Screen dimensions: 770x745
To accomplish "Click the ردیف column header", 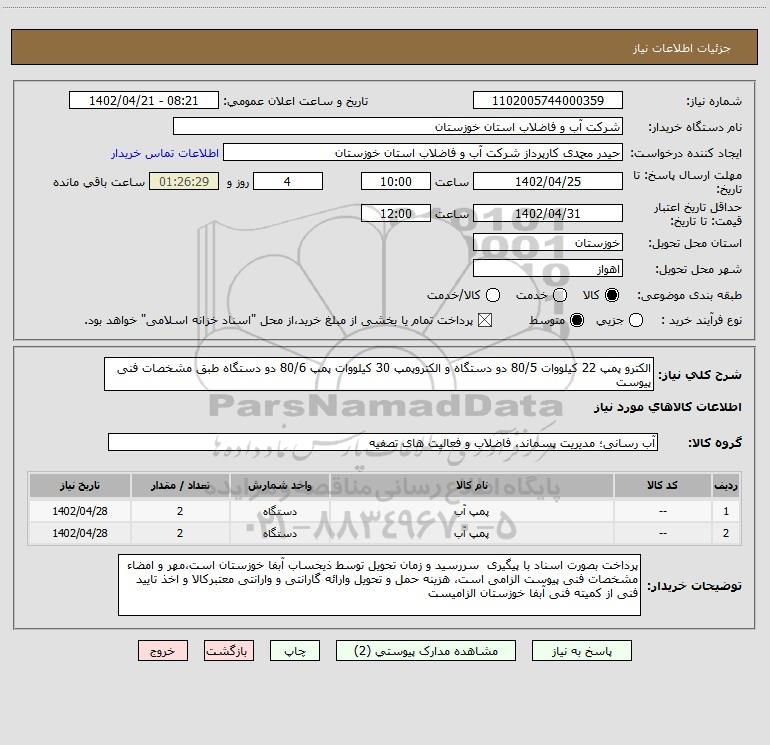I will [726, 485].
